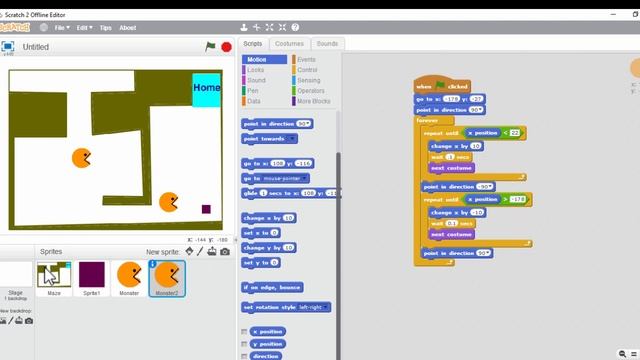
Task: Switch to the Sounds tab
Action: coord(327,44)
